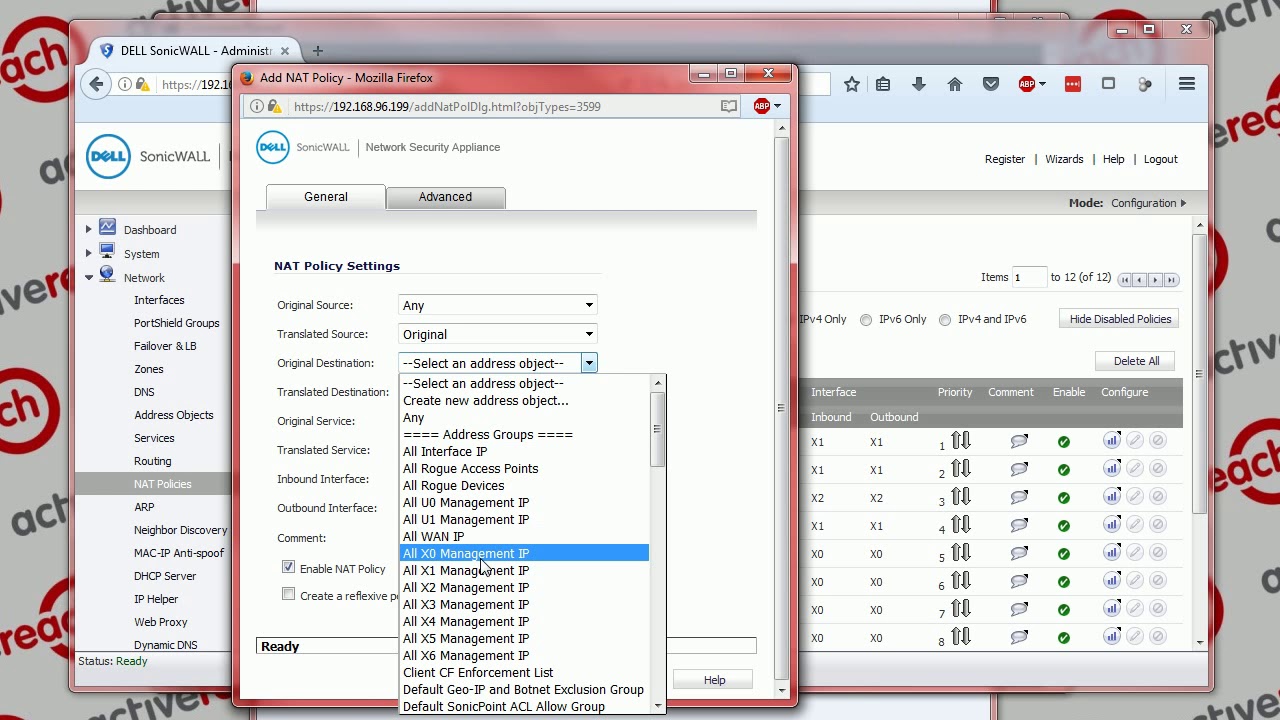Toggle enable checkmark for policy 3
This screenshot has height=720, width=1280.
point(1064,498)
